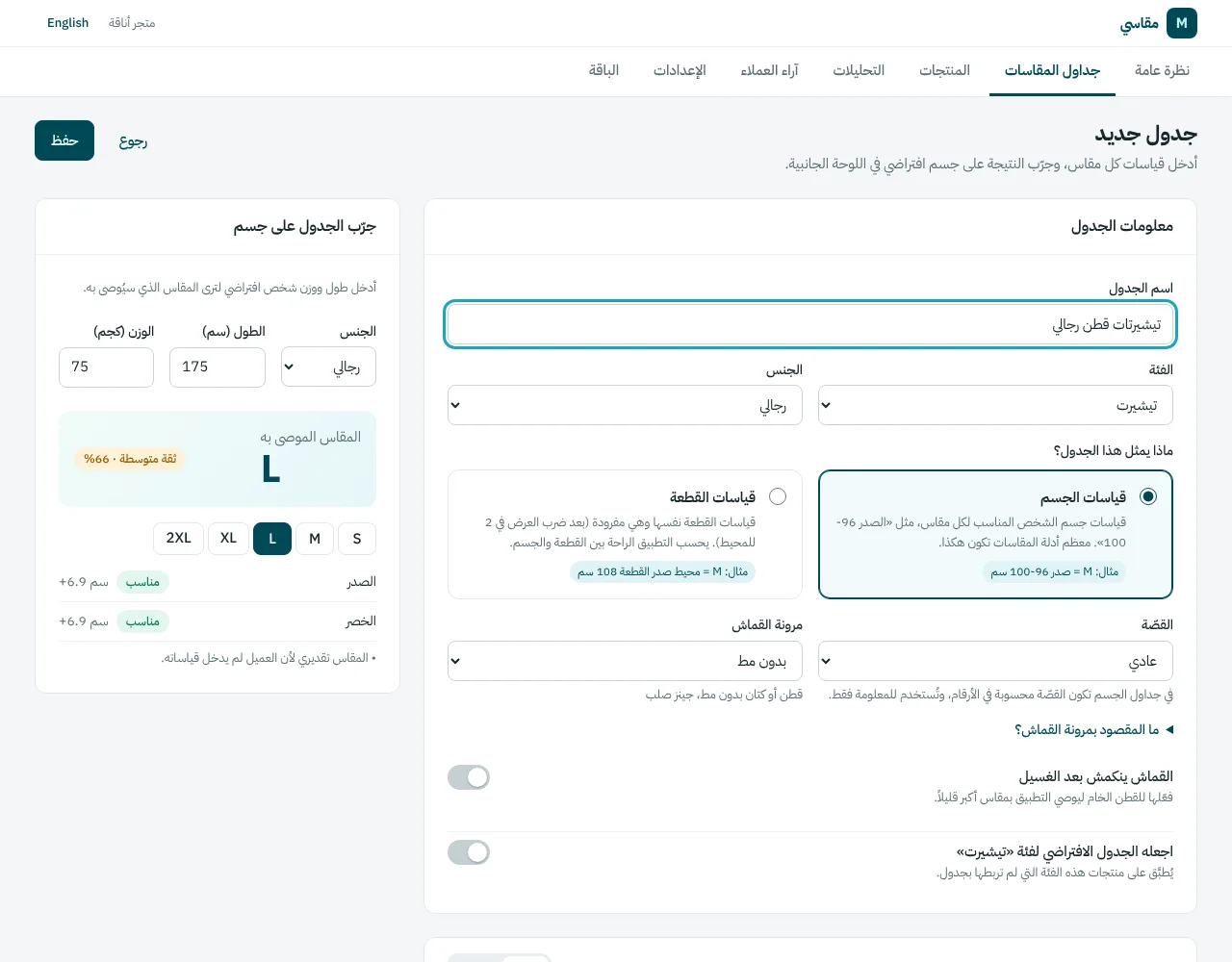Select the قياسات الجسم radio option
The image size is (1232, 962).
click(x=1148, y=496)
